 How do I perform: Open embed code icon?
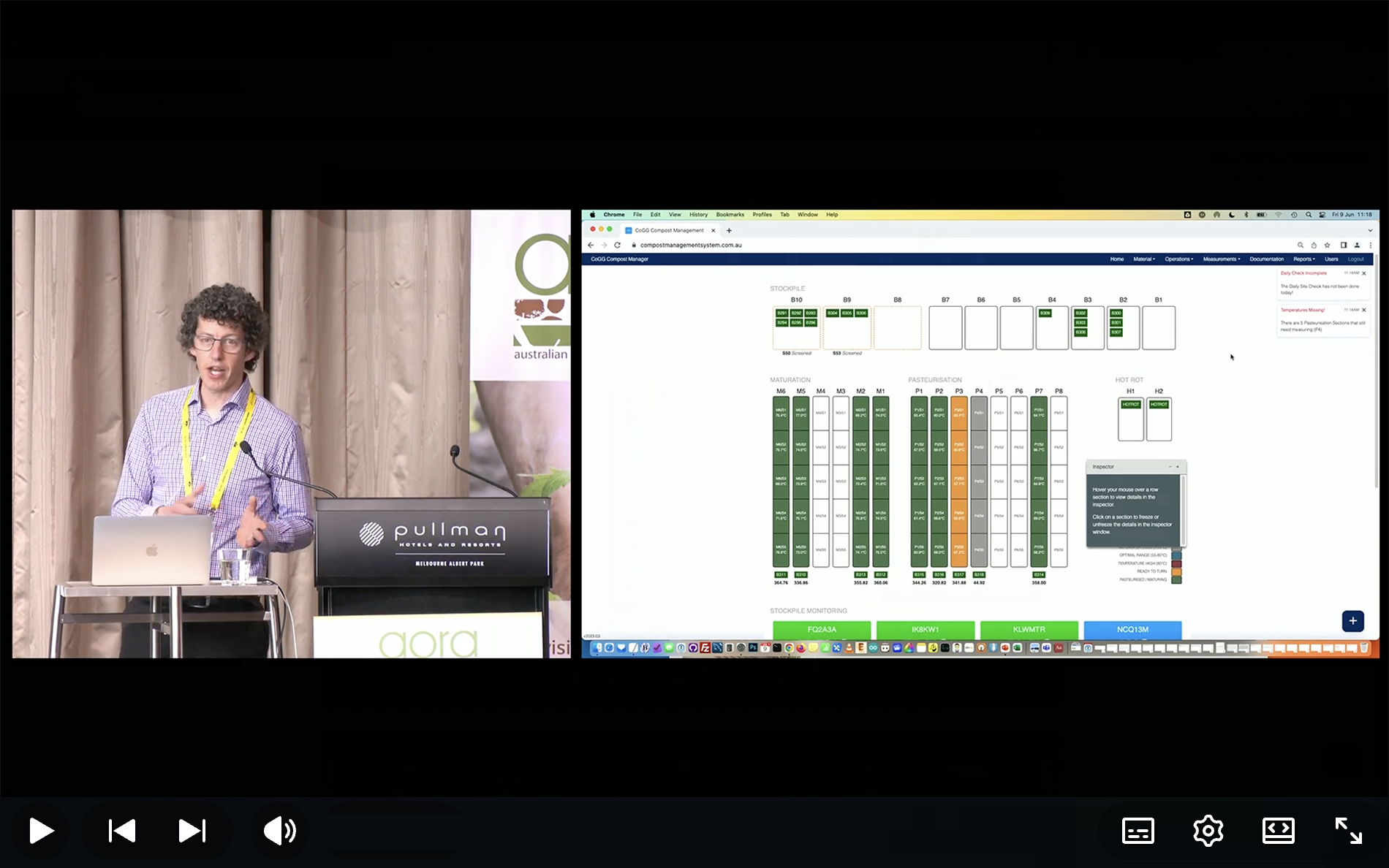click(1279, 831)
